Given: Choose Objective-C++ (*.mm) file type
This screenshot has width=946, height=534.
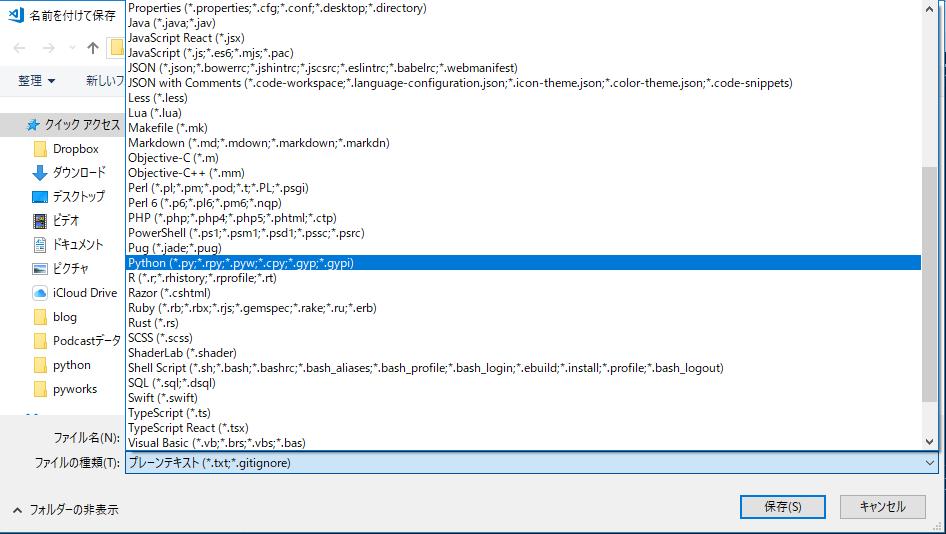Looking at the screenshot, I should click(523, 173).
